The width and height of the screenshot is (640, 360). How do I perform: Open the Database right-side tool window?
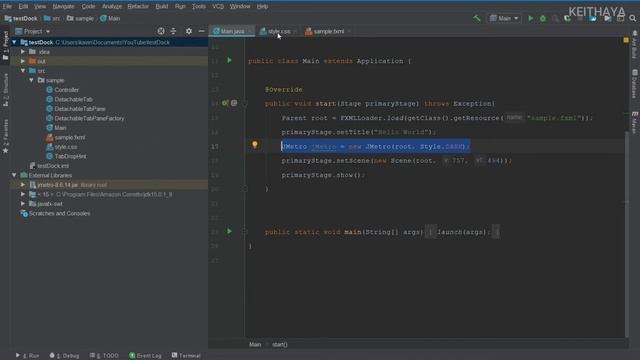634,84
